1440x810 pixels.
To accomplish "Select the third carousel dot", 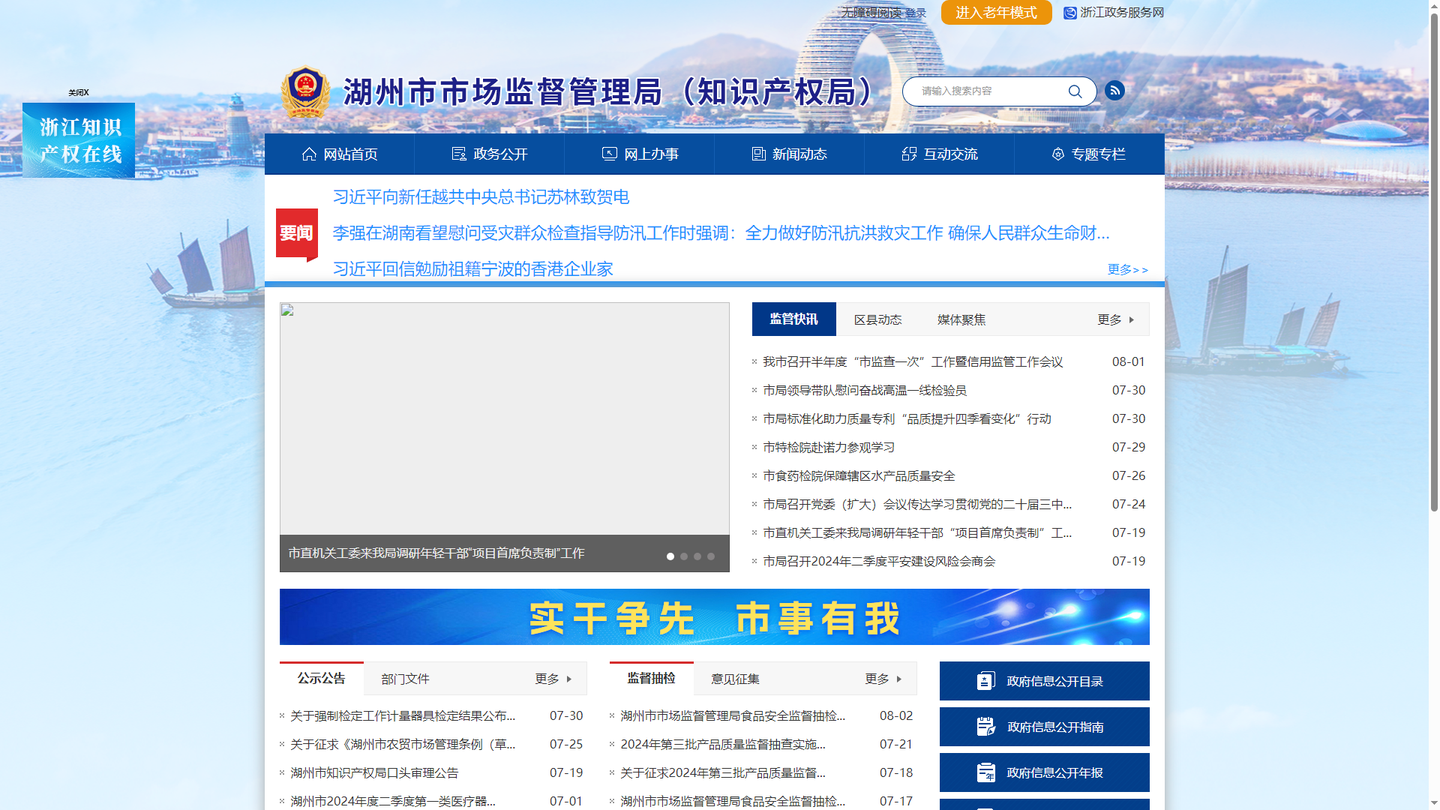I will pos(698,556).
